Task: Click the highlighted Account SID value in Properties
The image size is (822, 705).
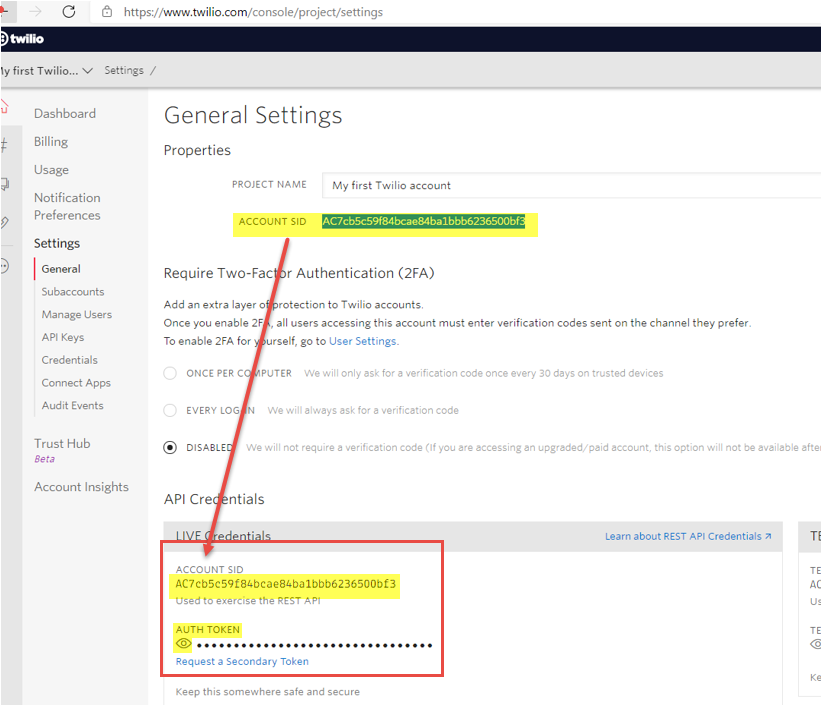Action: click(424, 221)
